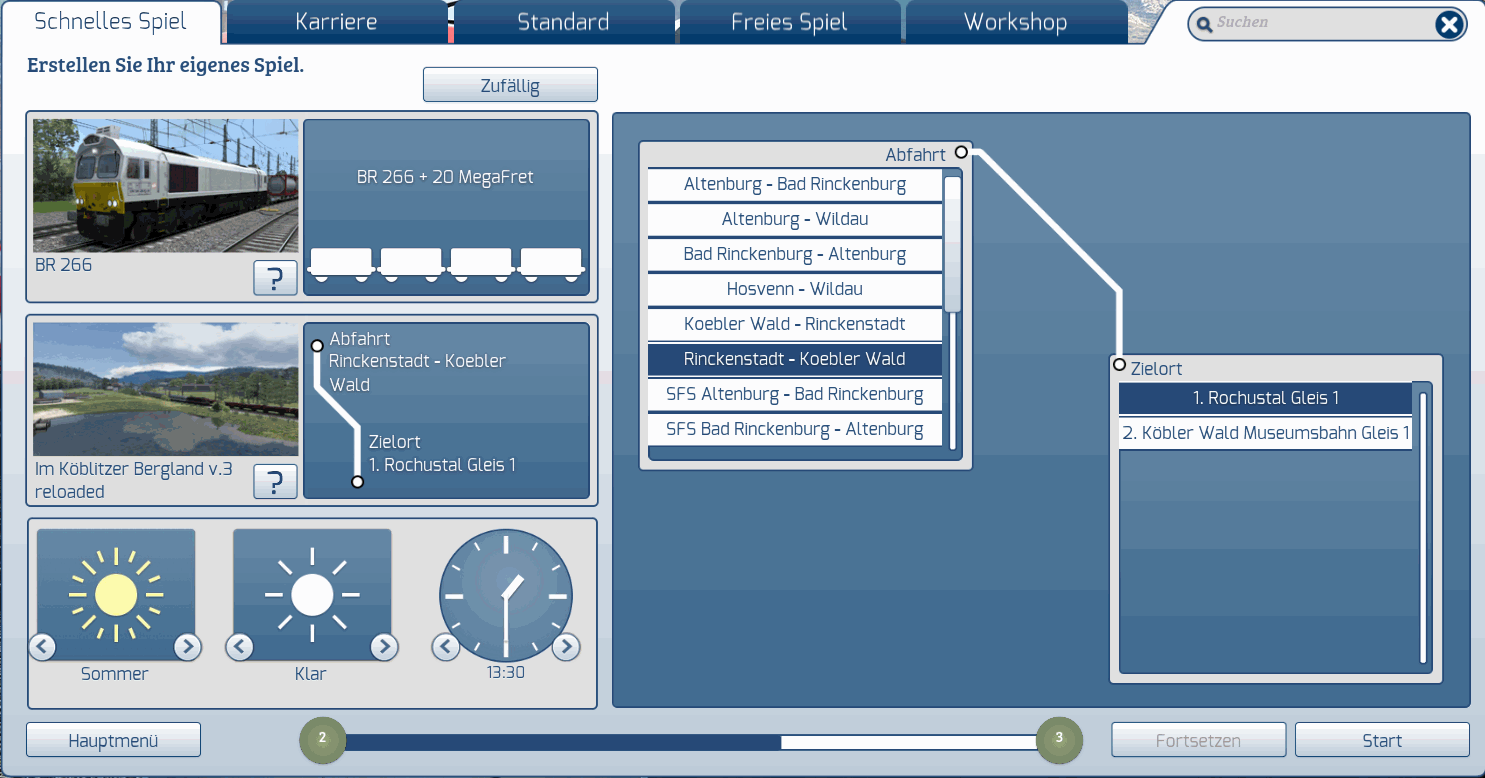Select previous season left of Sommer
Viewport: 1485px width, 778px height.
click(42, 647)
